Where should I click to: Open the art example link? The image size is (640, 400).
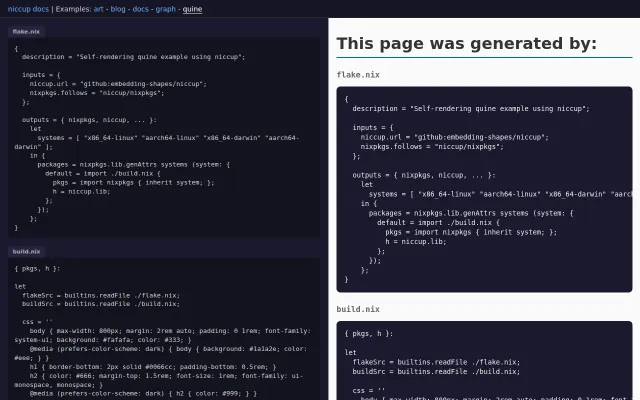coord(99,9)
